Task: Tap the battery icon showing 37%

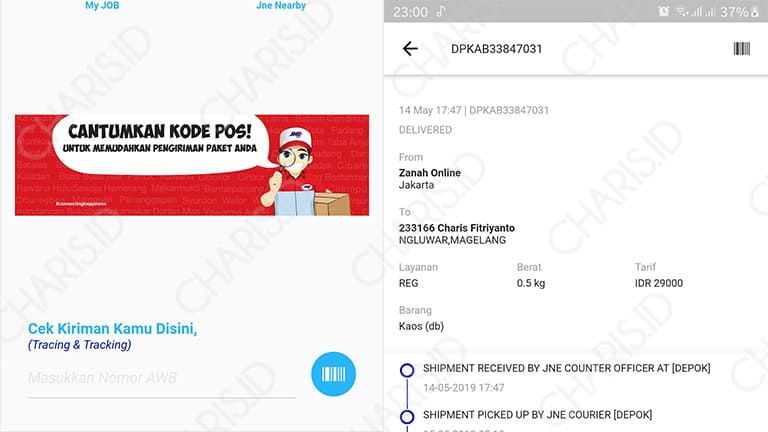Action: [x=755, y=12]
